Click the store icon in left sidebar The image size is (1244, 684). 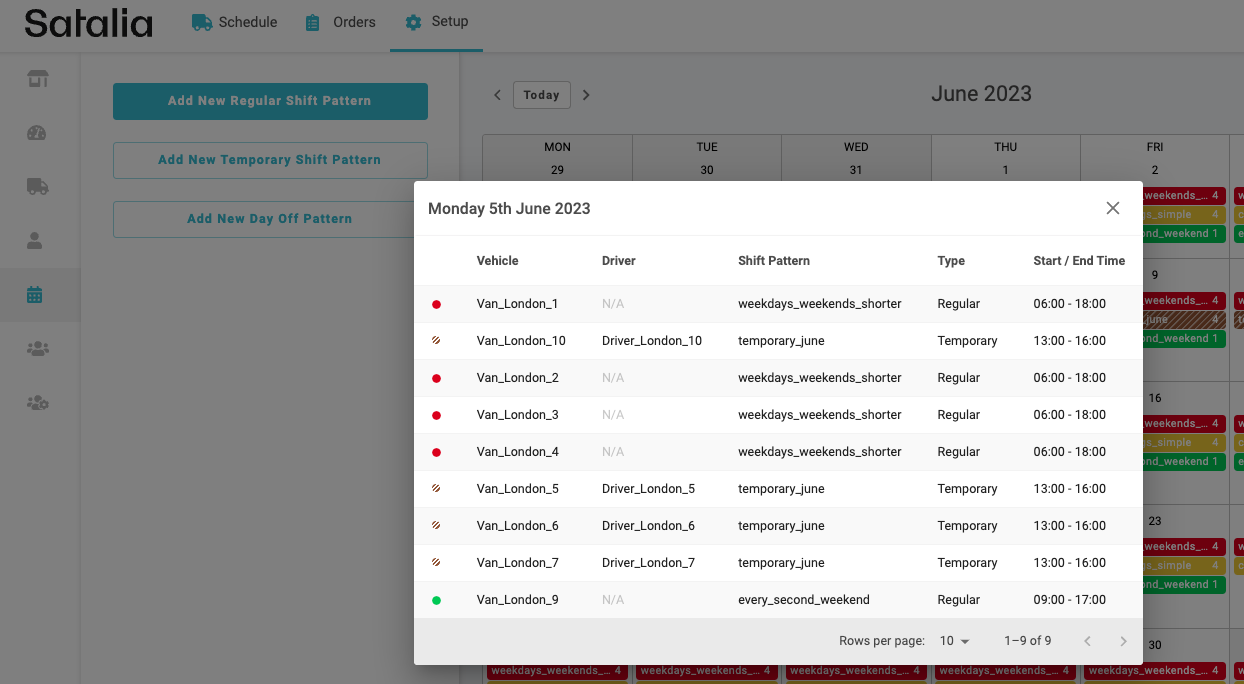click(x=38, y=79)
